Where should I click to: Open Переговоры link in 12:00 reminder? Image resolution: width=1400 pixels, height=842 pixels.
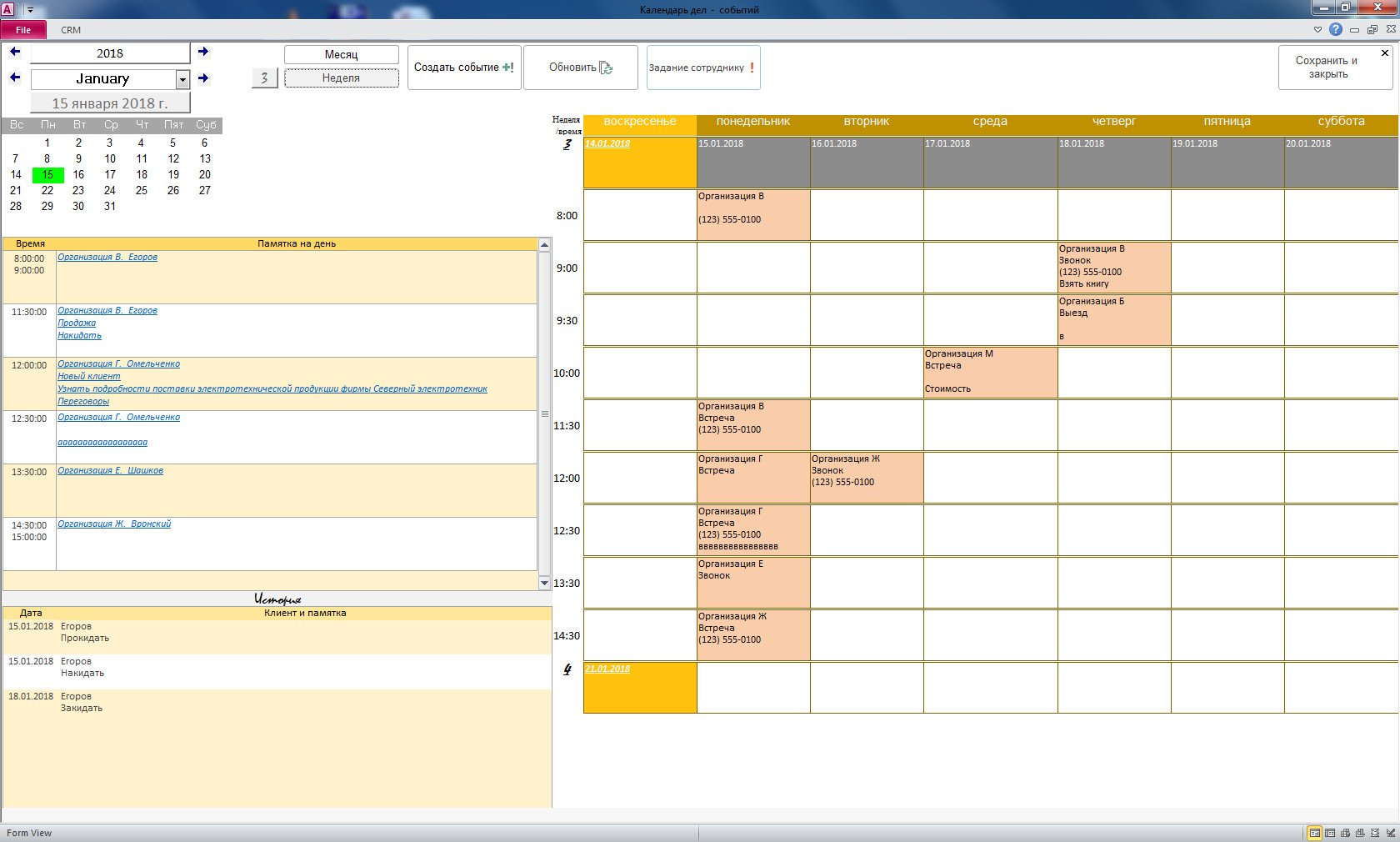(x=83, y=401)
